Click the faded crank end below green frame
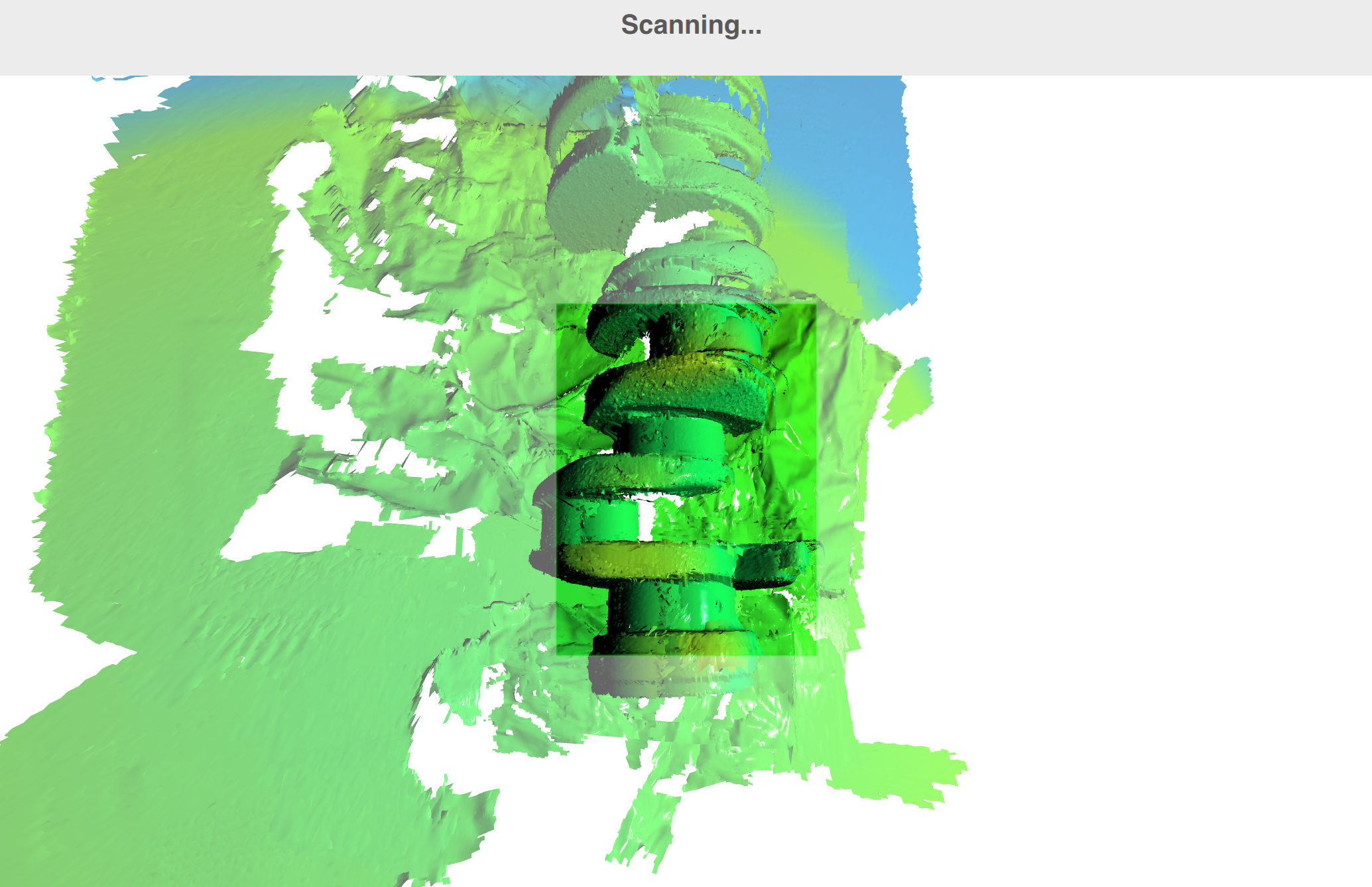Viewport: 1372px width, 887px height. pyautogui.click(x=670, y=677)
